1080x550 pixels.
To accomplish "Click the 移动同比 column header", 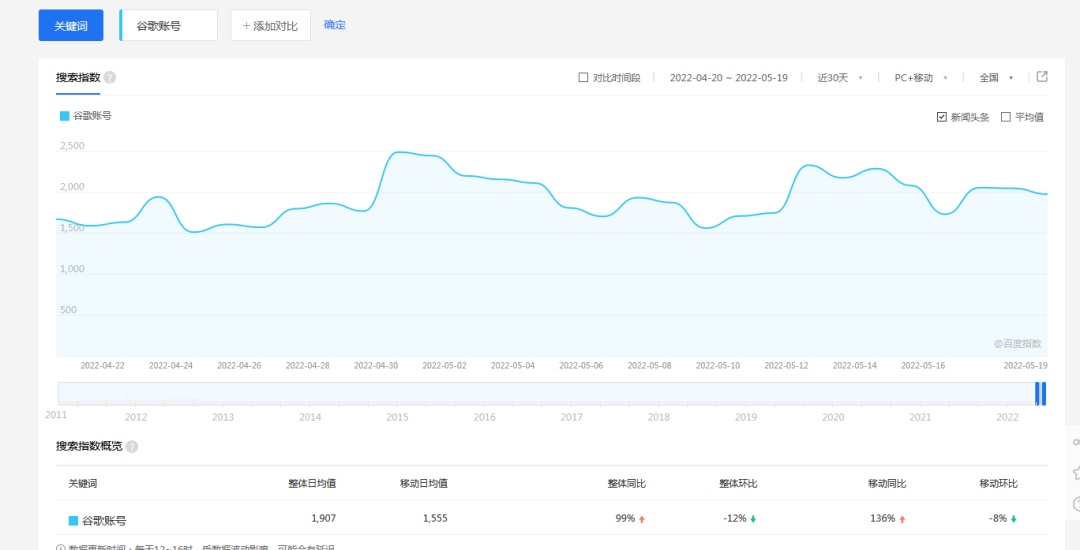I will (x=887, y=483).
